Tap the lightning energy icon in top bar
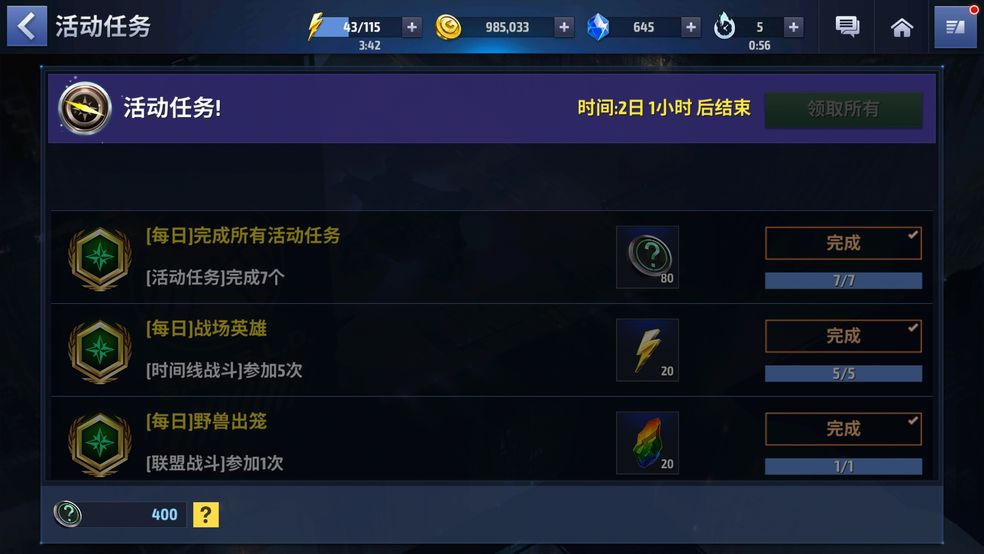 pyautogui.click(x=315, y=26)
